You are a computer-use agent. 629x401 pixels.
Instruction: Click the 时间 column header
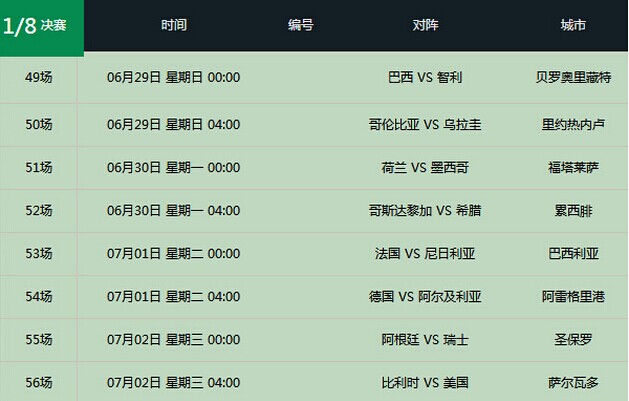pyautogui.click(x=174, y=25)
